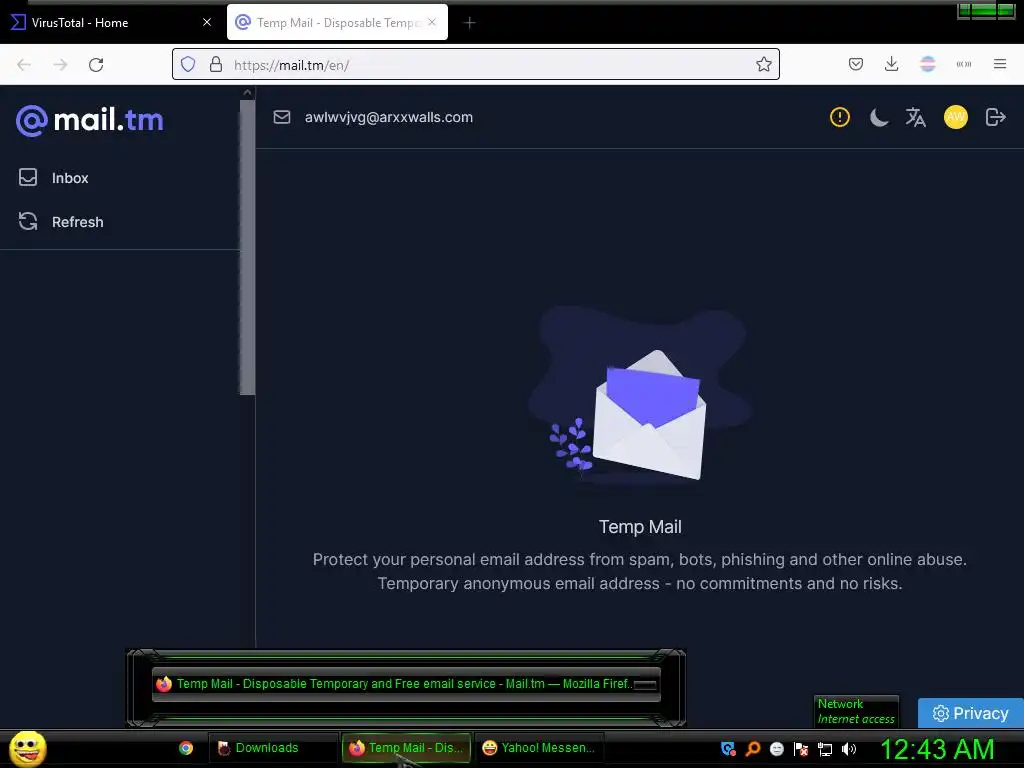1024x768 pixels.
Task: Open the Firefox hamburger menu
Action: 1000,64
